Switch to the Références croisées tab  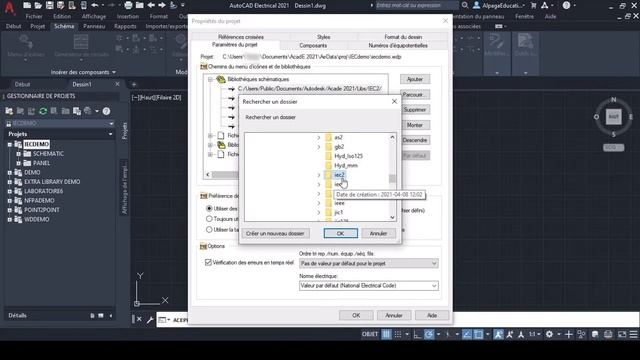(x=241, y=37)
